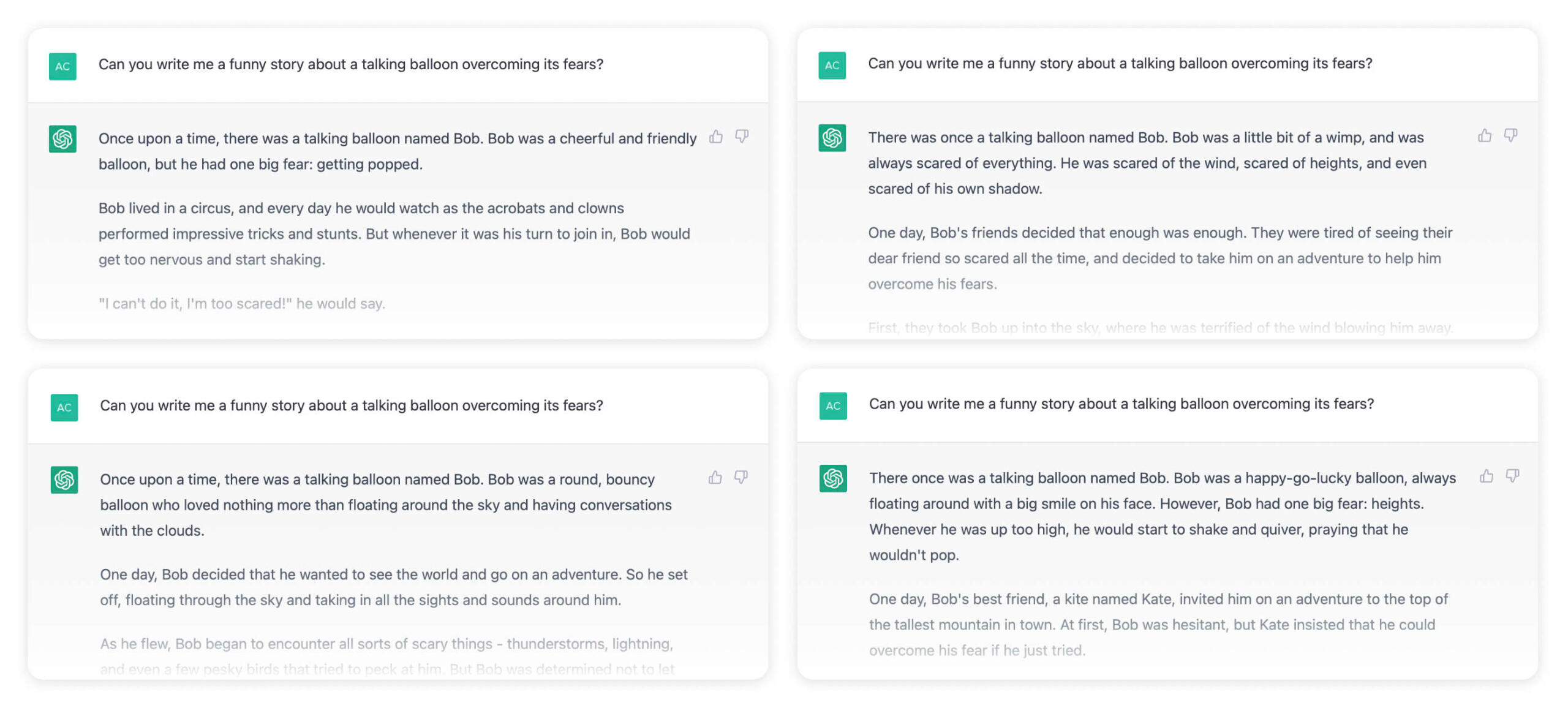Thumbs down the "round, bouncy balloon" story

tap(741, 477)
